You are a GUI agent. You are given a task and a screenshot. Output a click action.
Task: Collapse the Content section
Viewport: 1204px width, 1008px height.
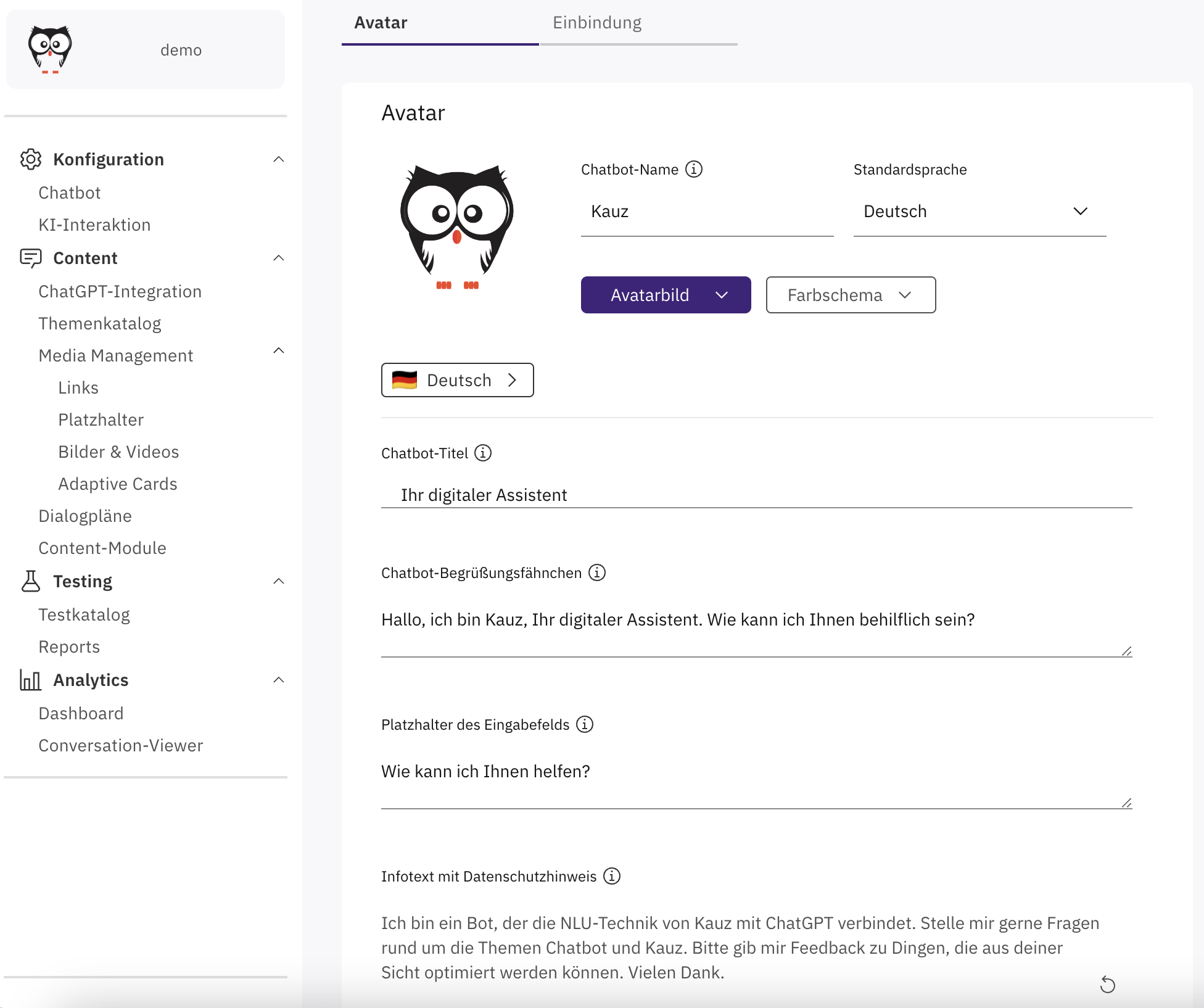279,258
